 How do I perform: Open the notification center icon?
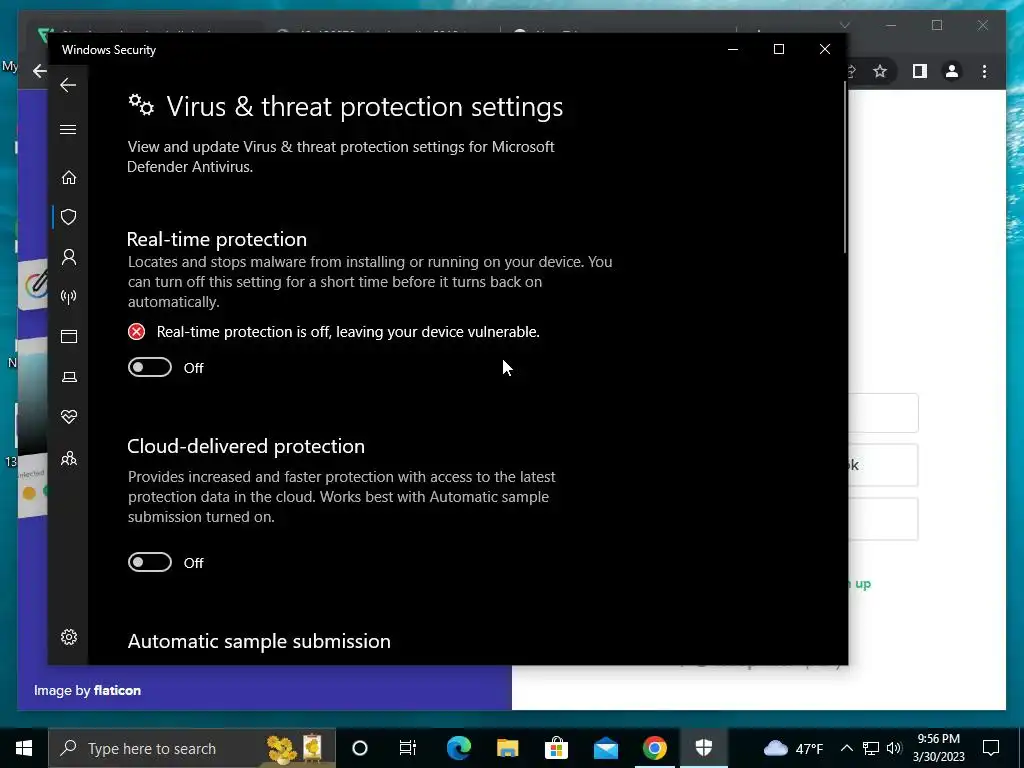(991, 748)
